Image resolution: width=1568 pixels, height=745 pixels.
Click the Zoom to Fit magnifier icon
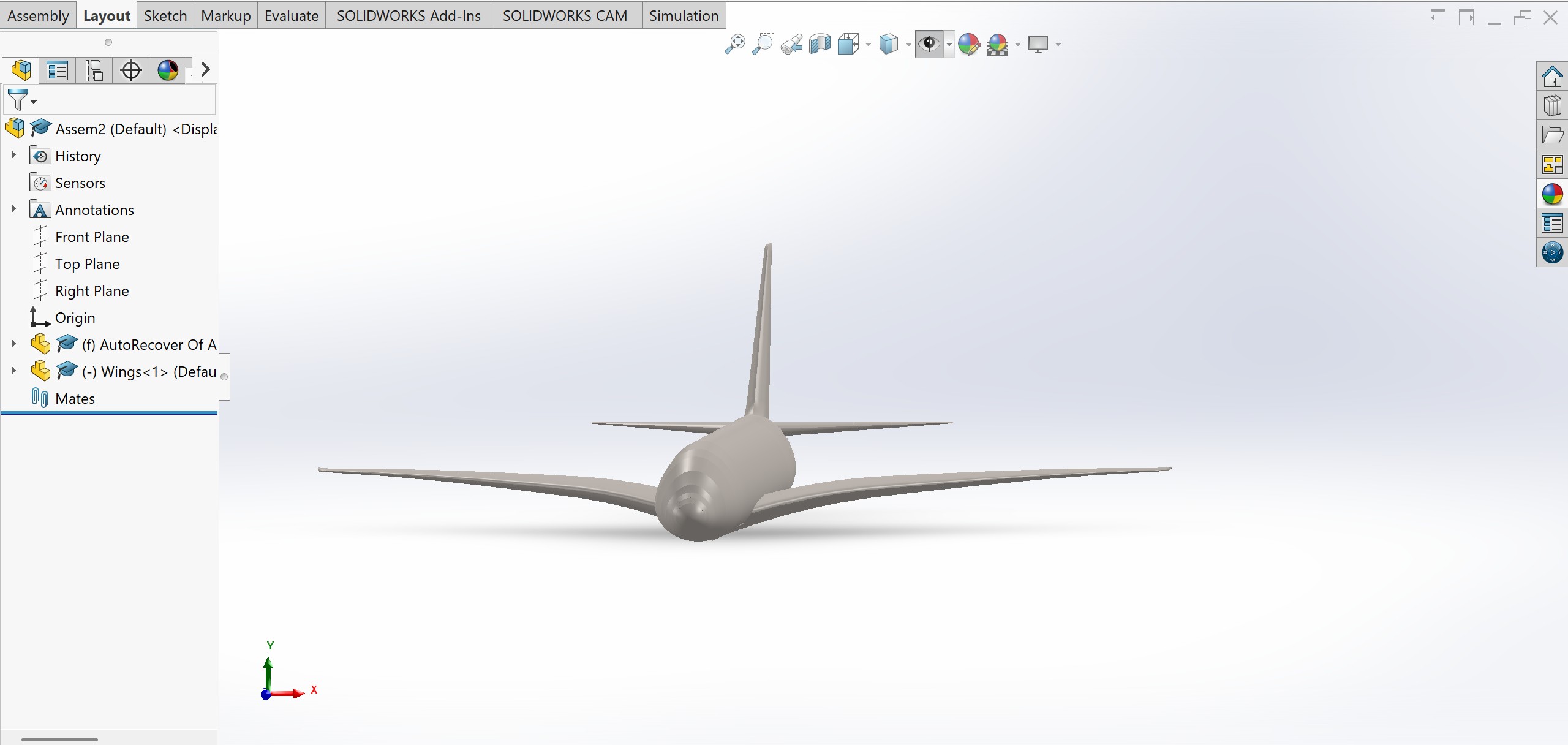[x=734, y=44]
